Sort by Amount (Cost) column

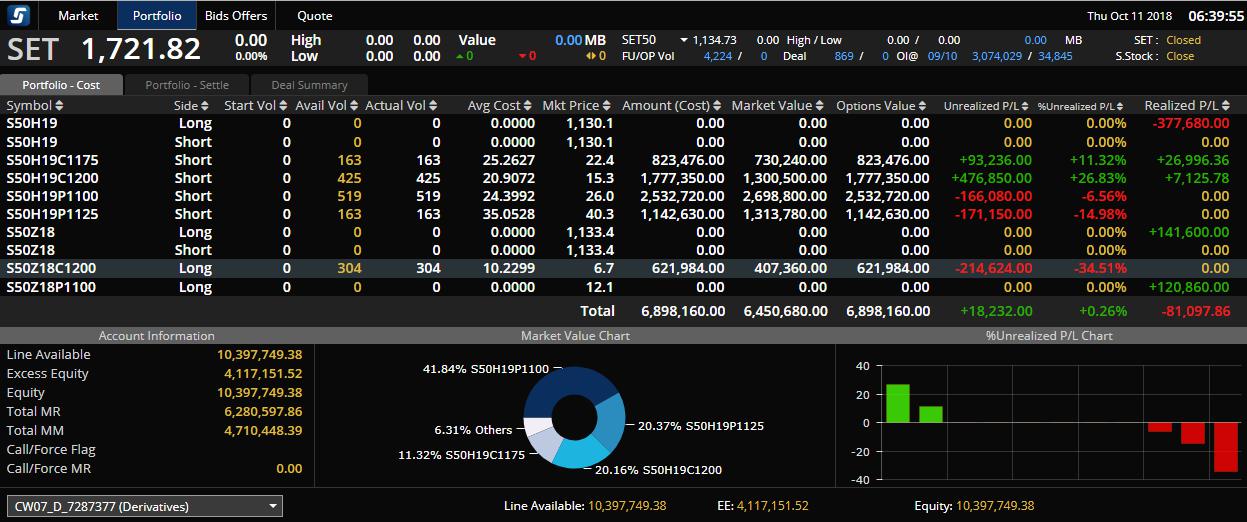673,105
